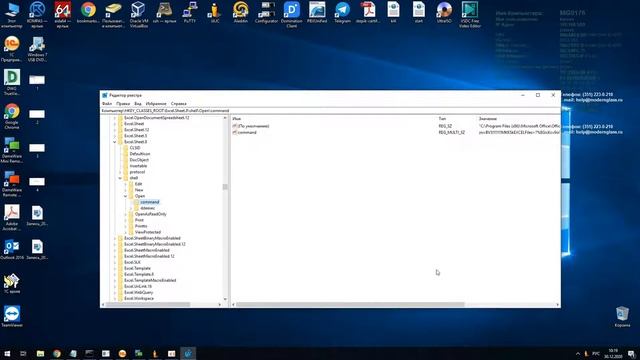Open Windows 7 USB DVD tool icon
Viewport: 640px width, 360px height.
(x=37, y=49)
